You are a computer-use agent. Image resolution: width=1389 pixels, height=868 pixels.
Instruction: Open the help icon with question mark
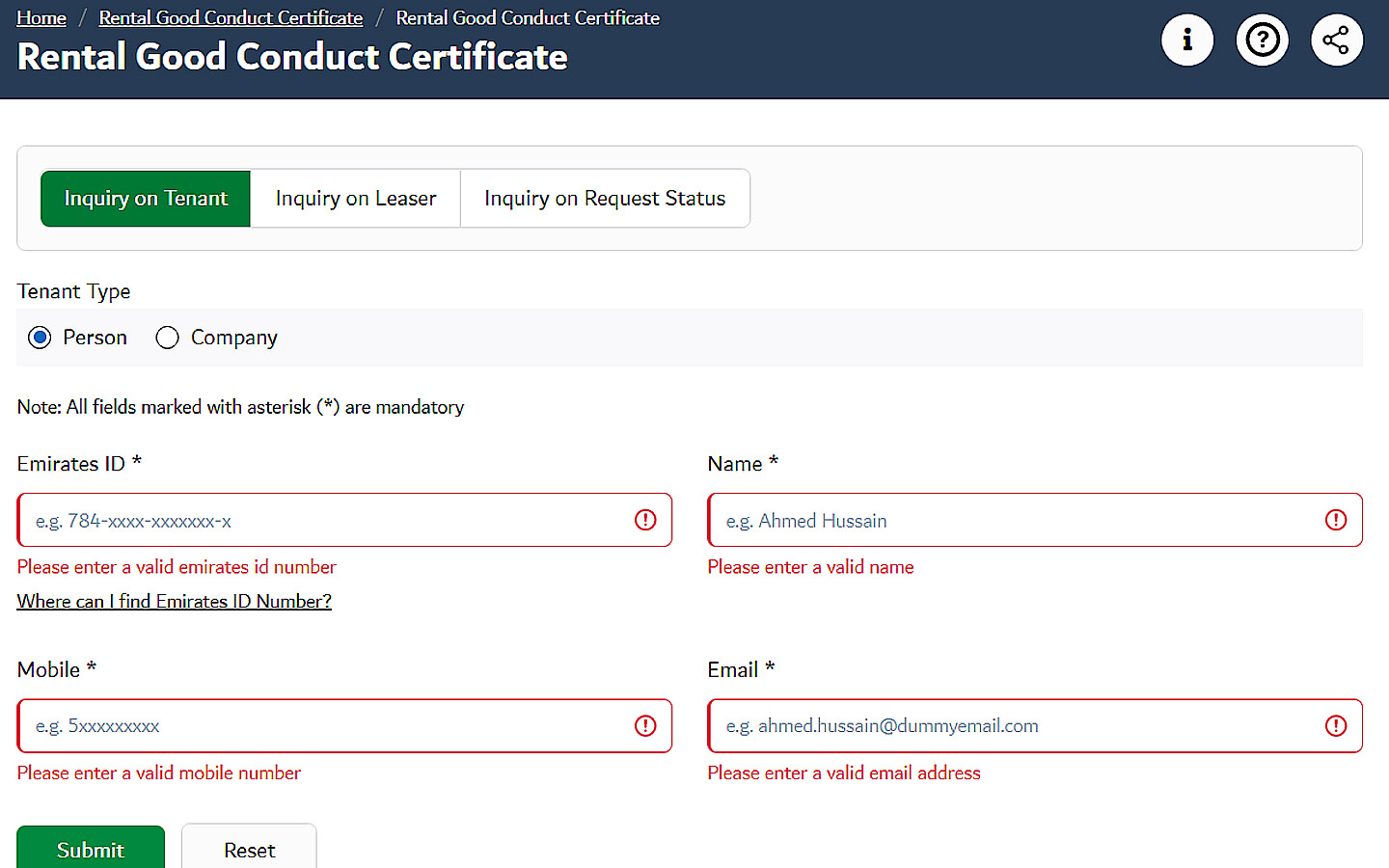tap(1262, 40)
